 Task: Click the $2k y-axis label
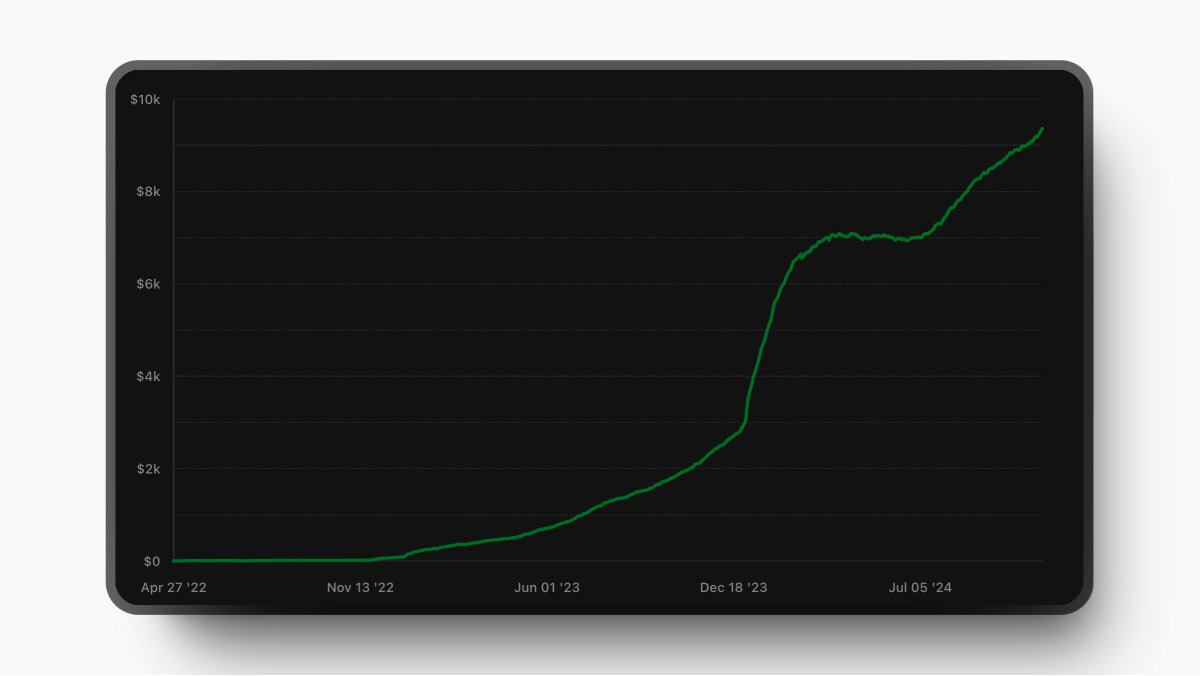(148, 469)
